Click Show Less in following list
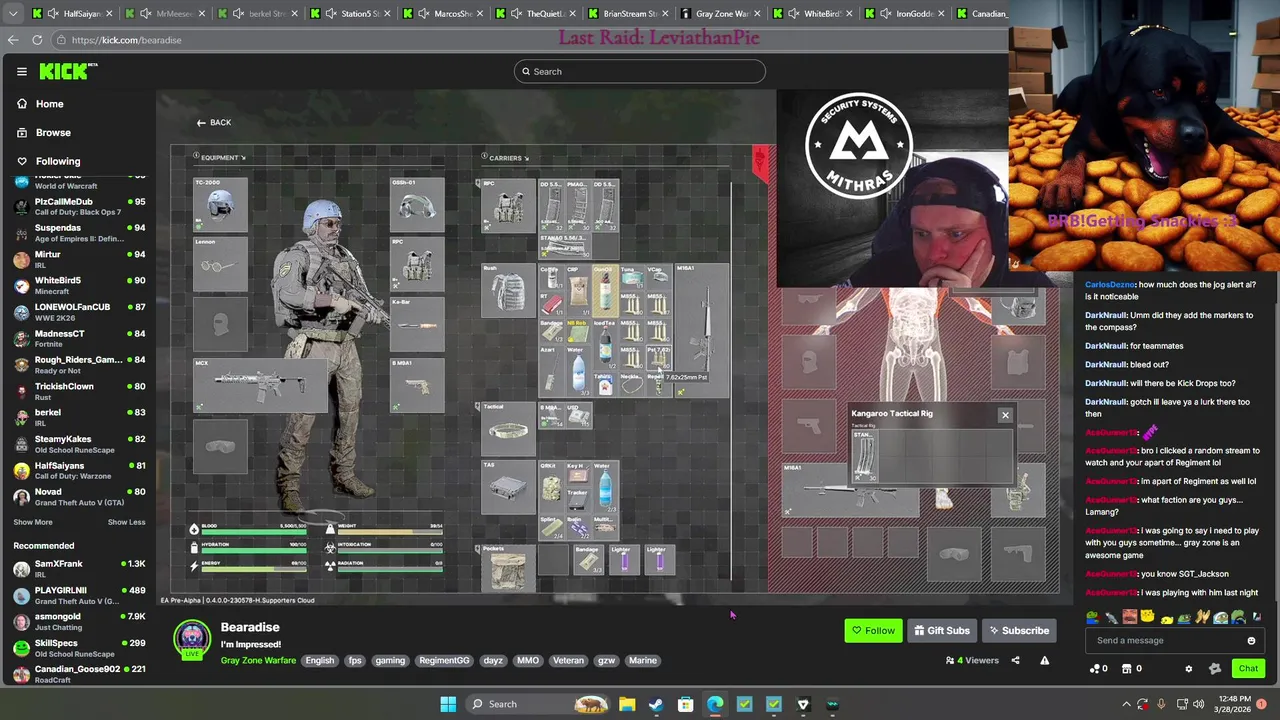This screenshot has width=1280, height=720. [x=126, y=522]
